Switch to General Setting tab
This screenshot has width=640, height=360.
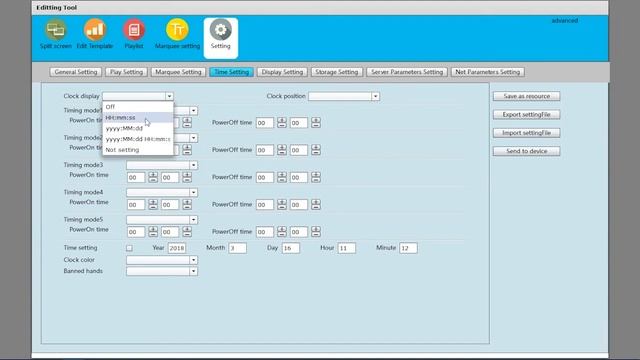[76, 72]
